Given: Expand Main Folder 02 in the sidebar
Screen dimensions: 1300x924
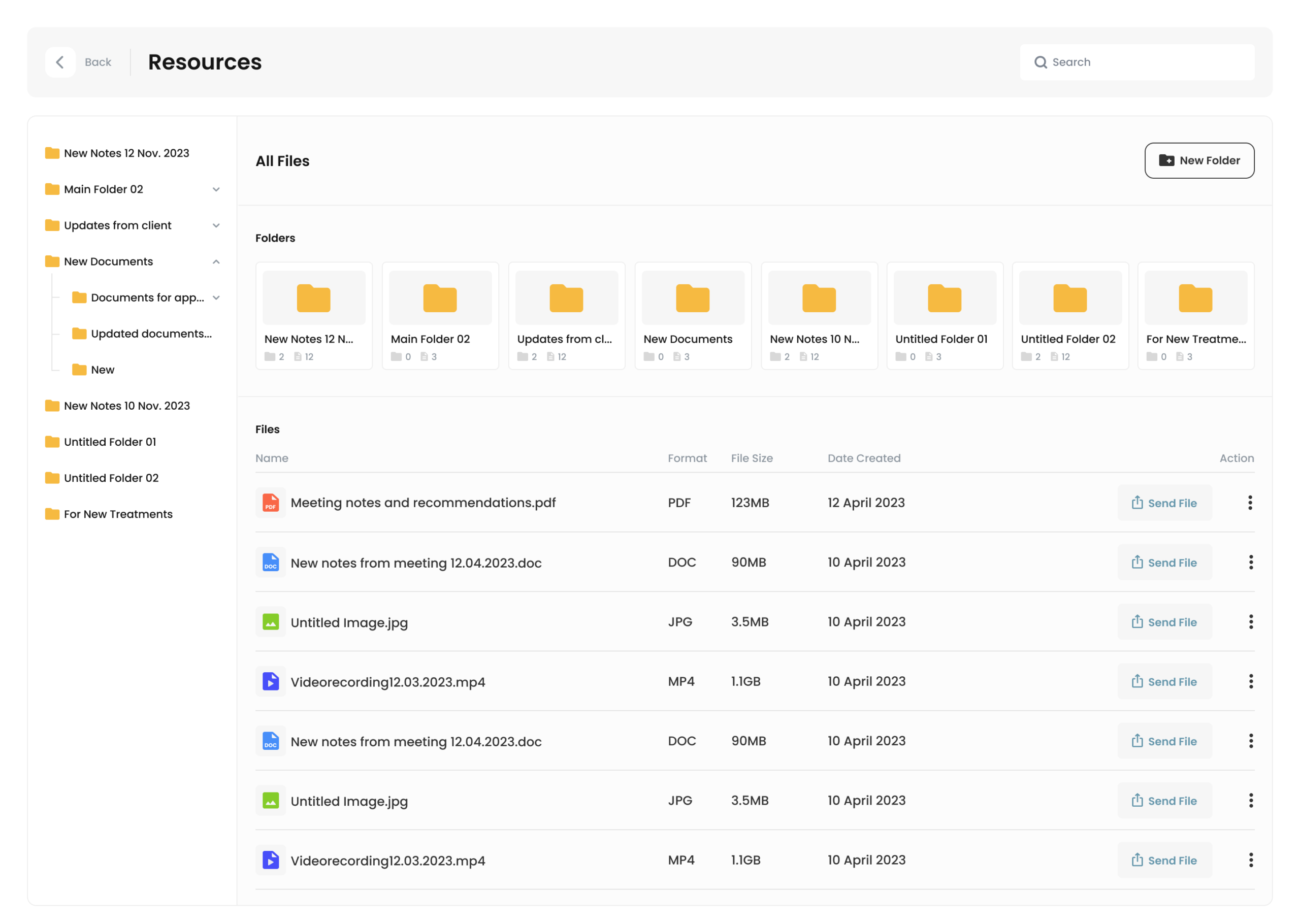Looking at the screenshot, I should pos(216,189).
